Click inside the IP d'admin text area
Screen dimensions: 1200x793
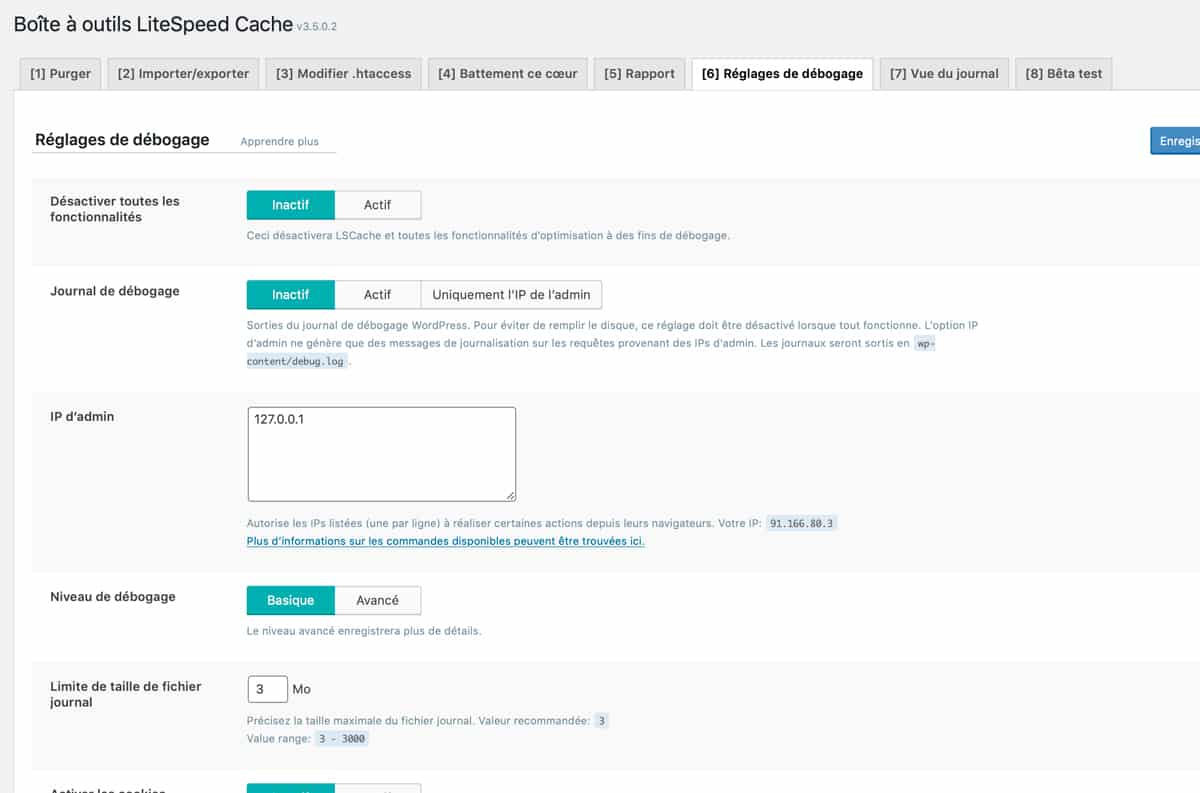point(380,453)
